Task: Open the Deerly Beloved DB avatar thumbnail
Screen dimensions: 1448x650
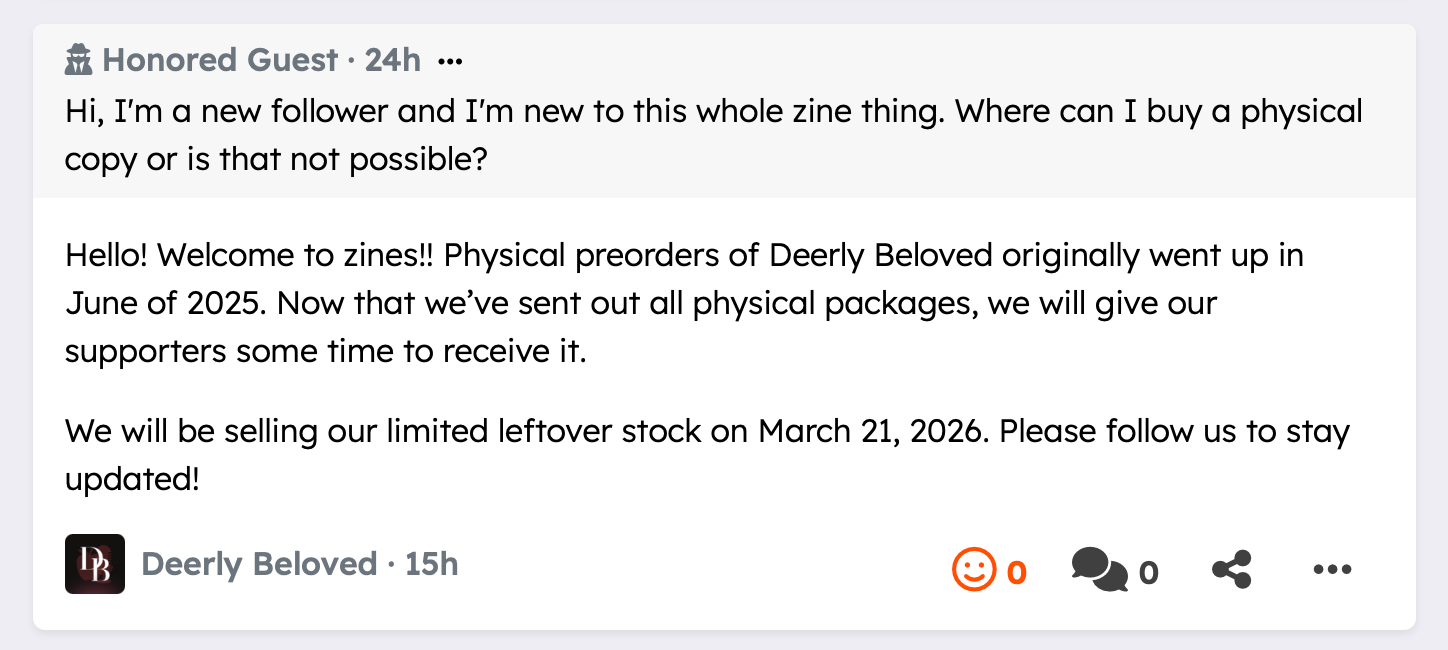Action: pos(95,564)
